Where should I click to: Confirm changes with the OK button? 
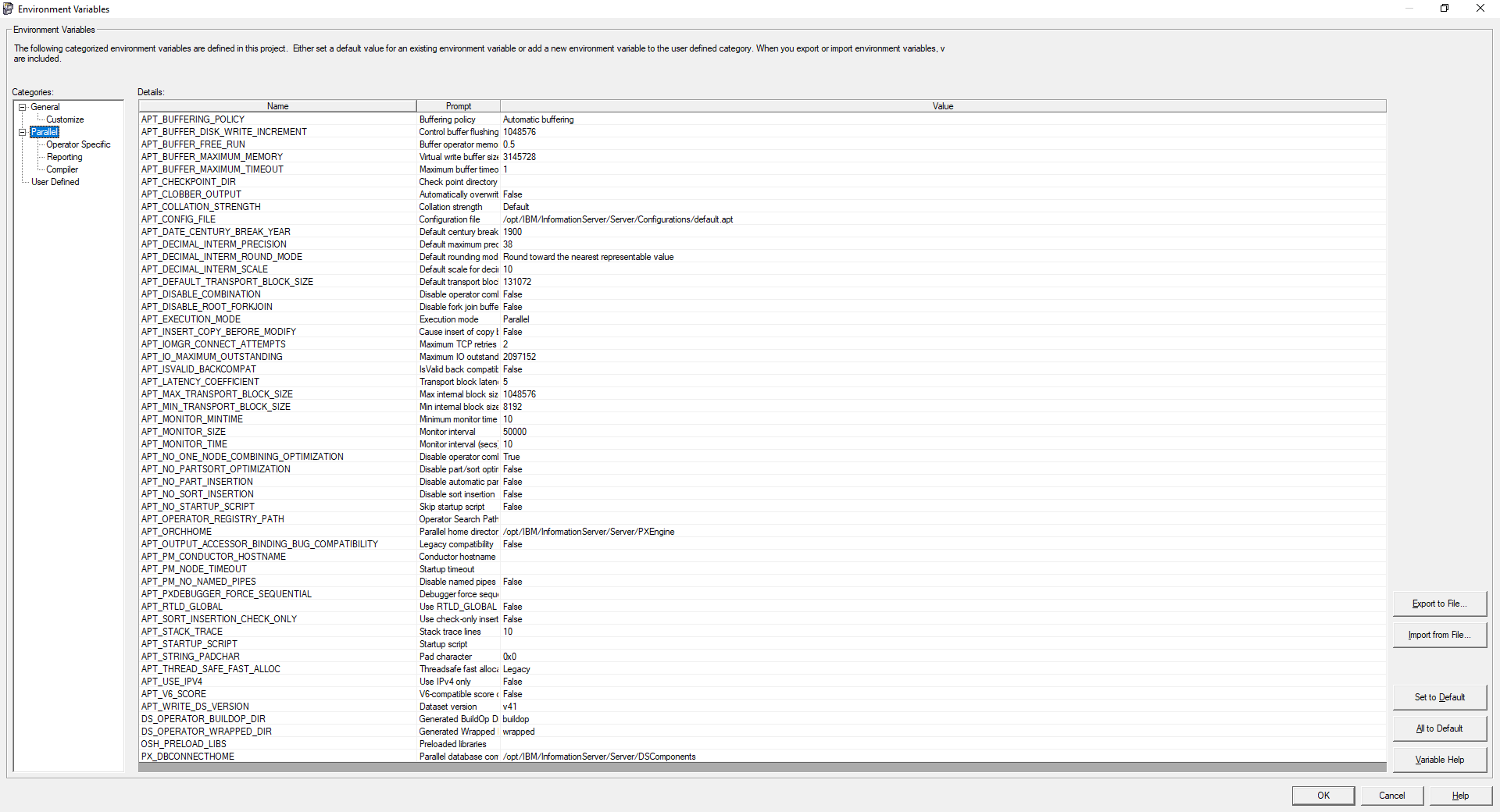coord(1323,795)
